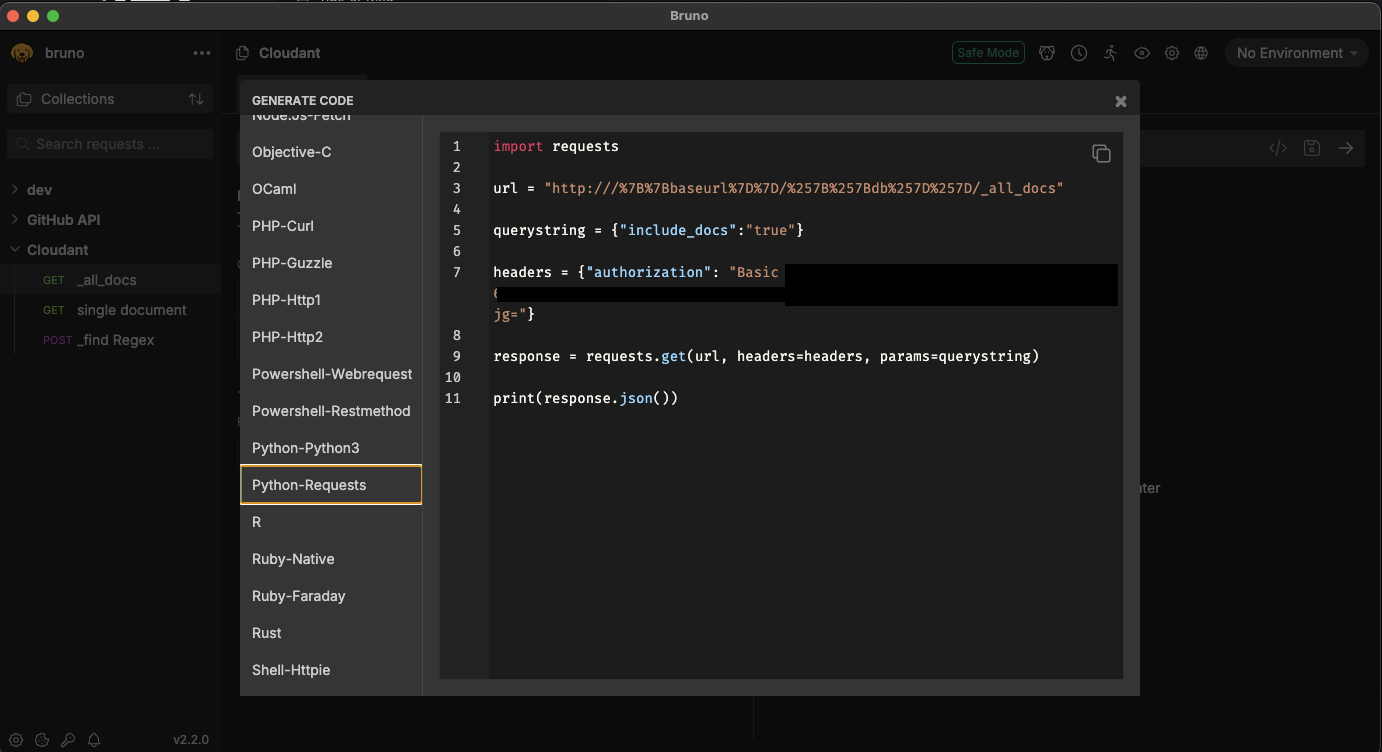Collapse the Cloudant collection
This screenshot has height=752, width=1382.
57,250
